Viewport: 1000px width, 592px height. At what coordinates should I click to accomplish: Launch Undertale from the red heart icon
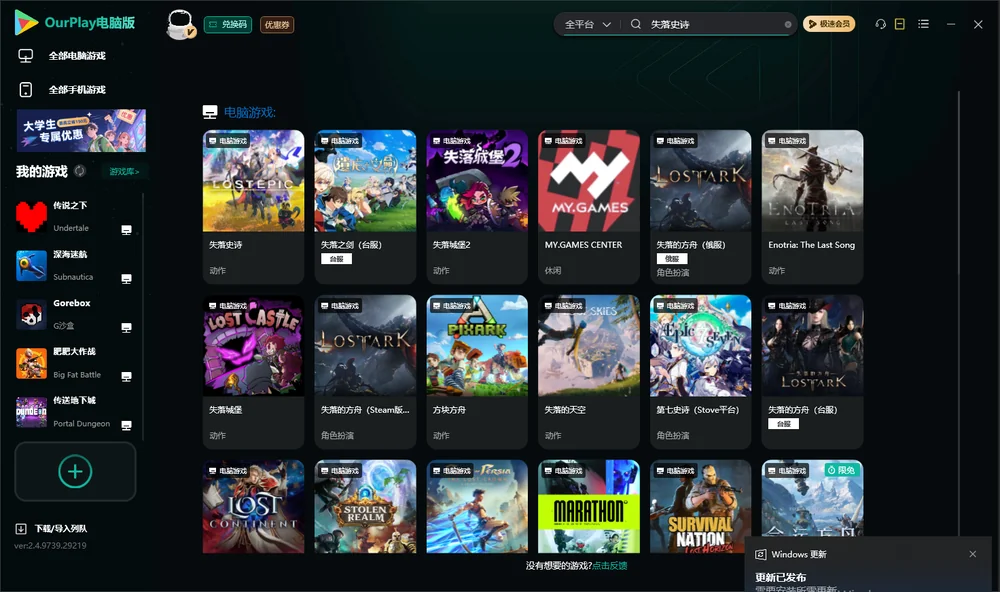coord(31,216)
